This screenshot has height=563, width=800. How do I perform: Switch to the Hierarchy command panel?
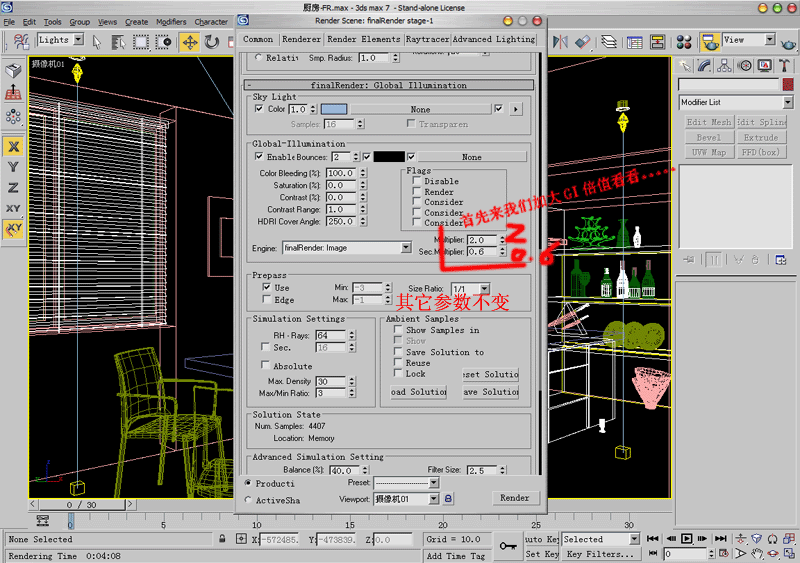pyautogui.click(x=724, y=64)
